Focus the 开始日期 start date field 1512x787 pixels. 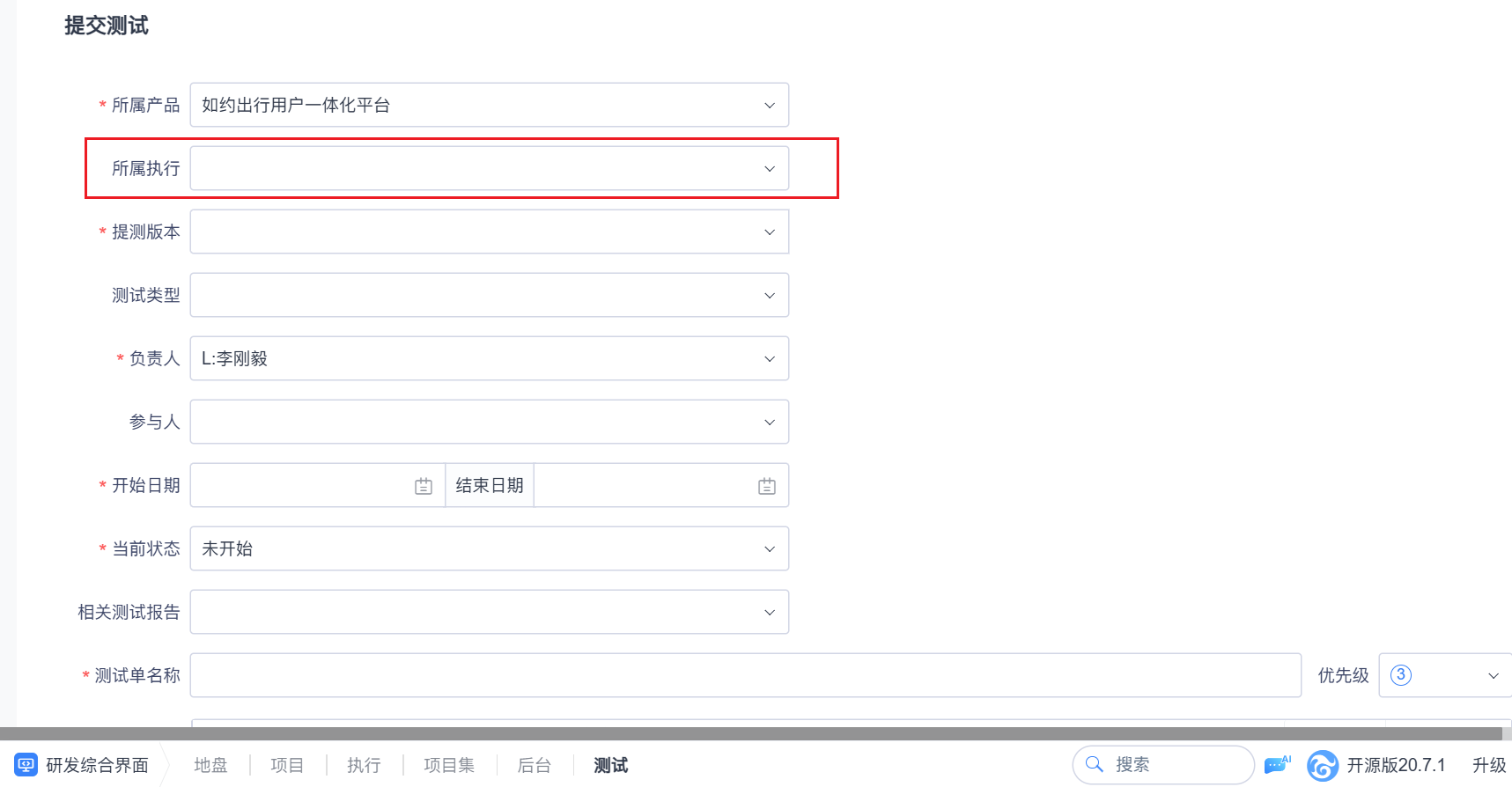[x=318, y=485]
